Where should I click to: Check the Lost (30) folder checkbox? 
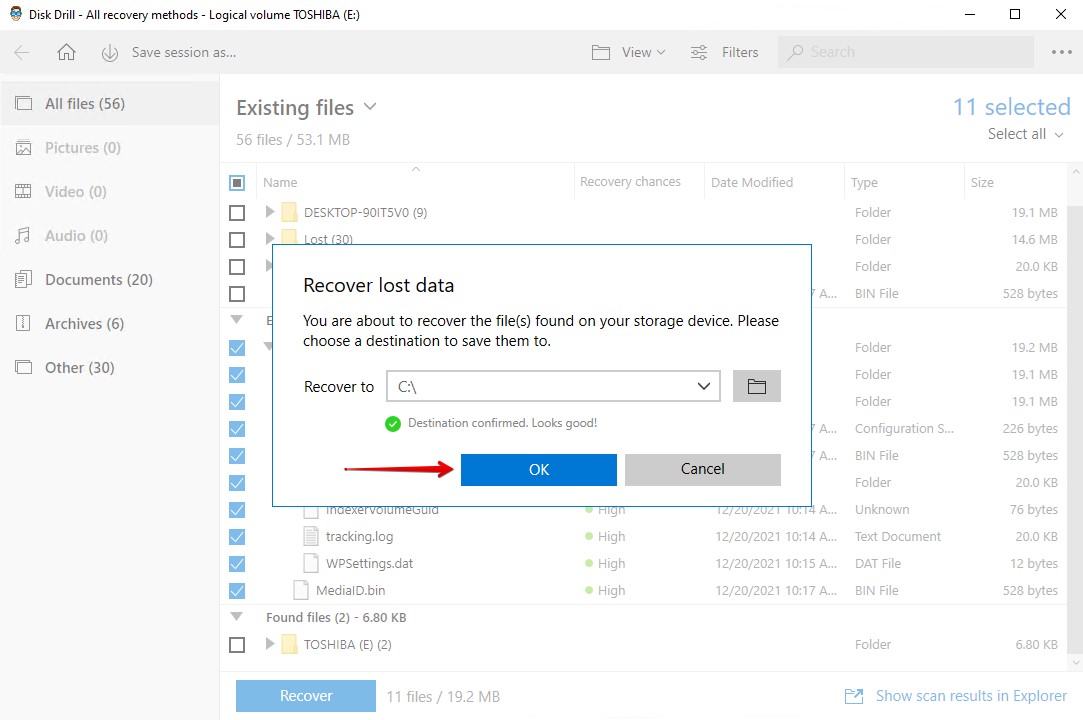[237, 240]
